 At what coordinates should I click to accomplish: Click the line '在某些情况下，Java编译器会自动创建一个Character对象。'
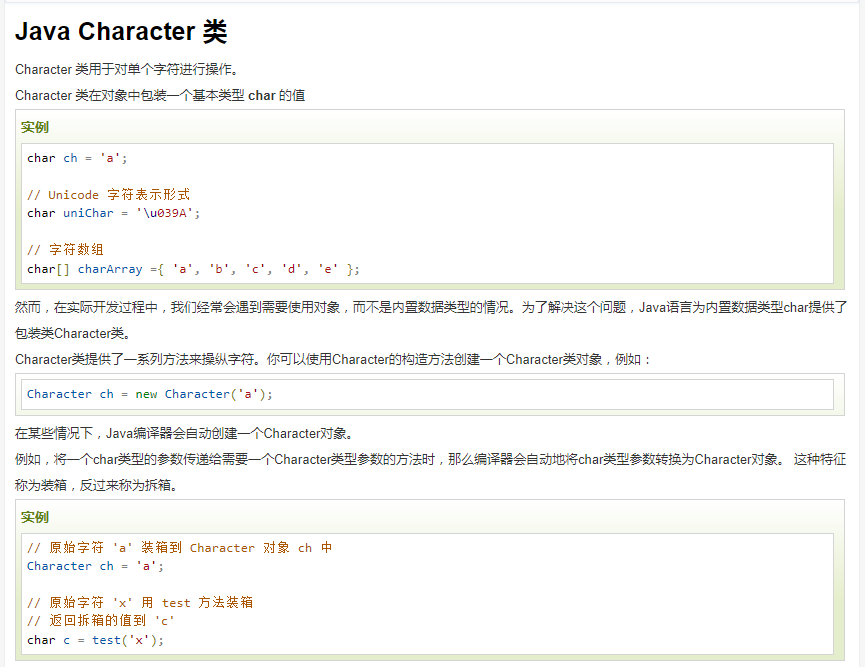[x=184, y=434]
